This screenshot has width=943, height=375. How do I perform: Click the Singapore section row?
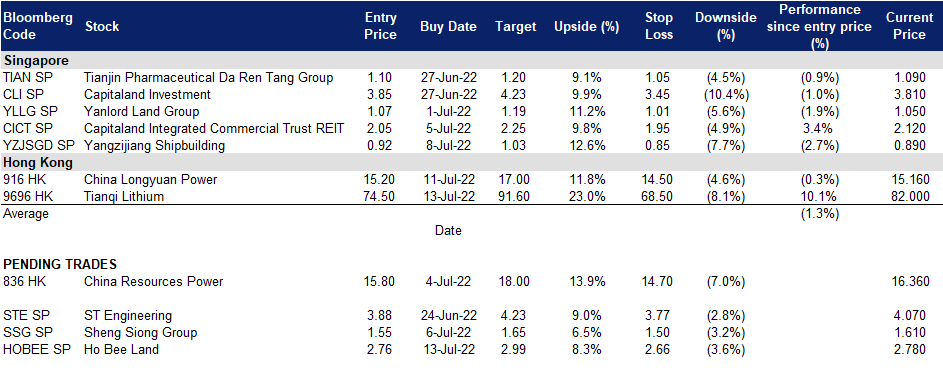pos(472,60)
